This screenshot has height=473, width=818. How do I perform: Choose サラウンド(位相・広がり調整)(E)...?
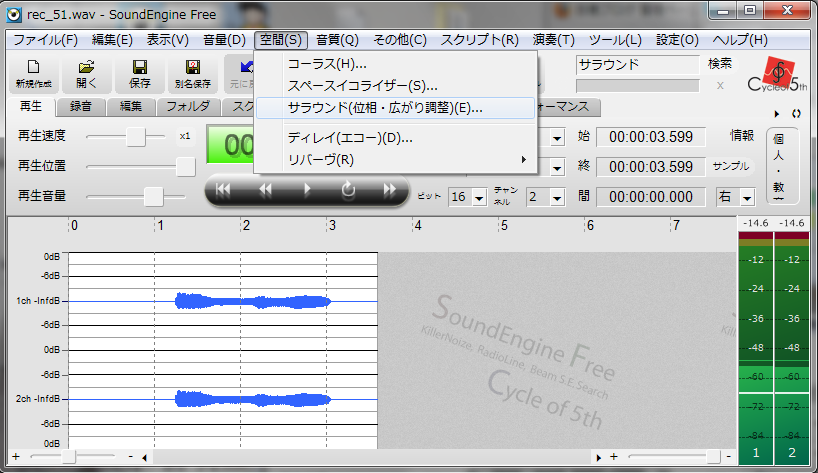coord(395,108)
